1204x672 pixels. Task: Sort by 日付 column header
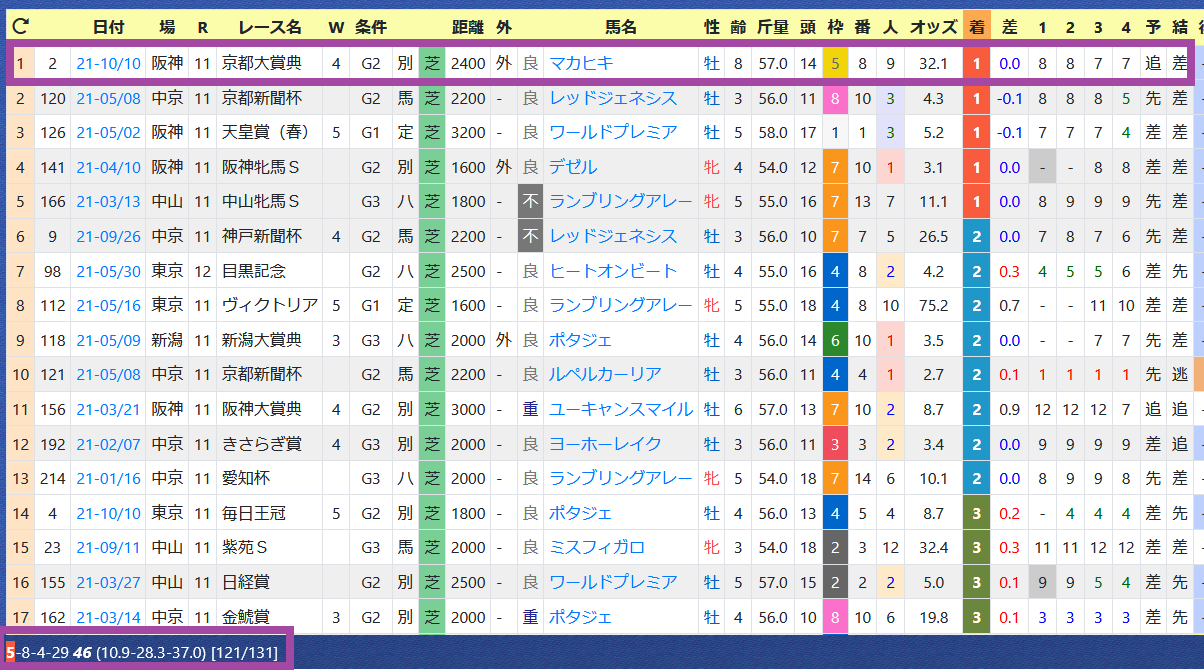click(108, 27)
